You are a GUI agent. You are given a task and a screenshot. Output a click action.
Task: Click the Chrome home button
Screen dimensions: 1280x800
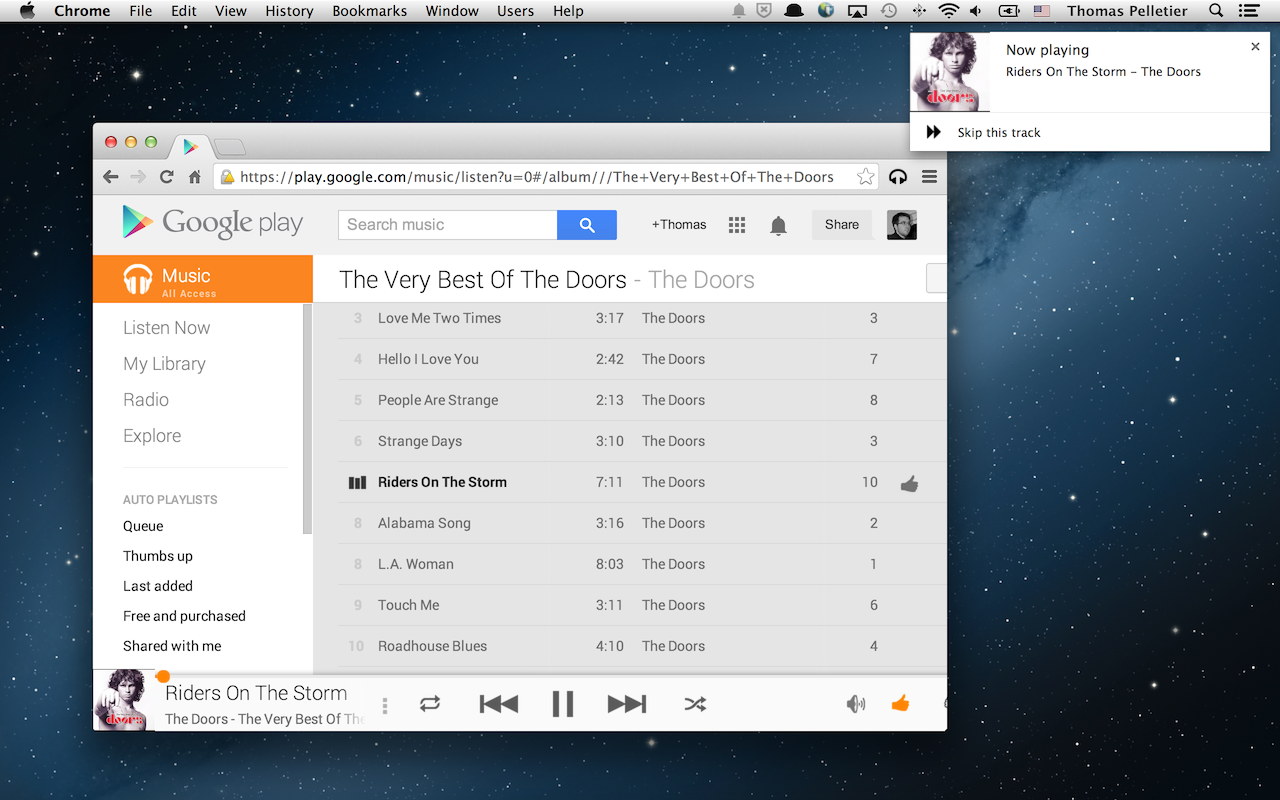point(195,177)
